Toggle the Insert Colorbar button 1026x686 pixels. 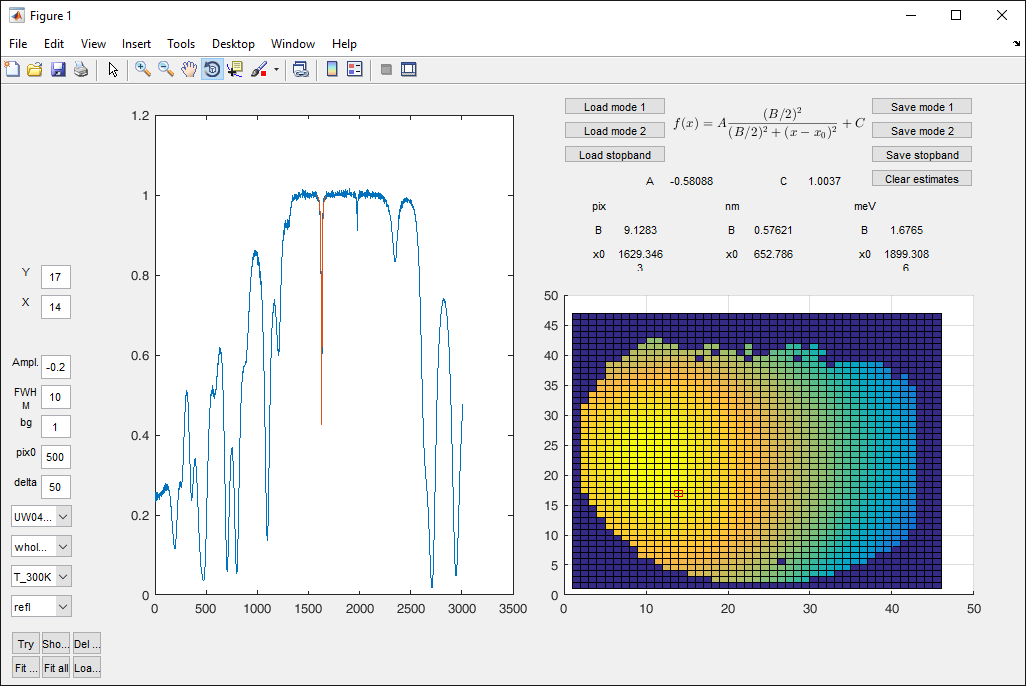coord(332,69)
